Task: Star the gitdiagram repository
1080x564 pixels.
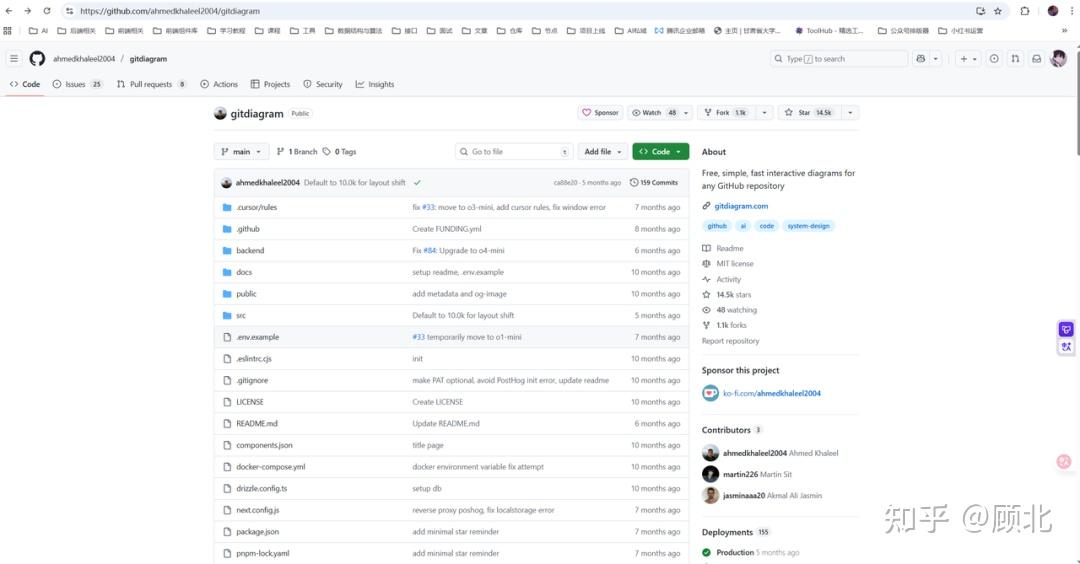Action: click(810, 113)
